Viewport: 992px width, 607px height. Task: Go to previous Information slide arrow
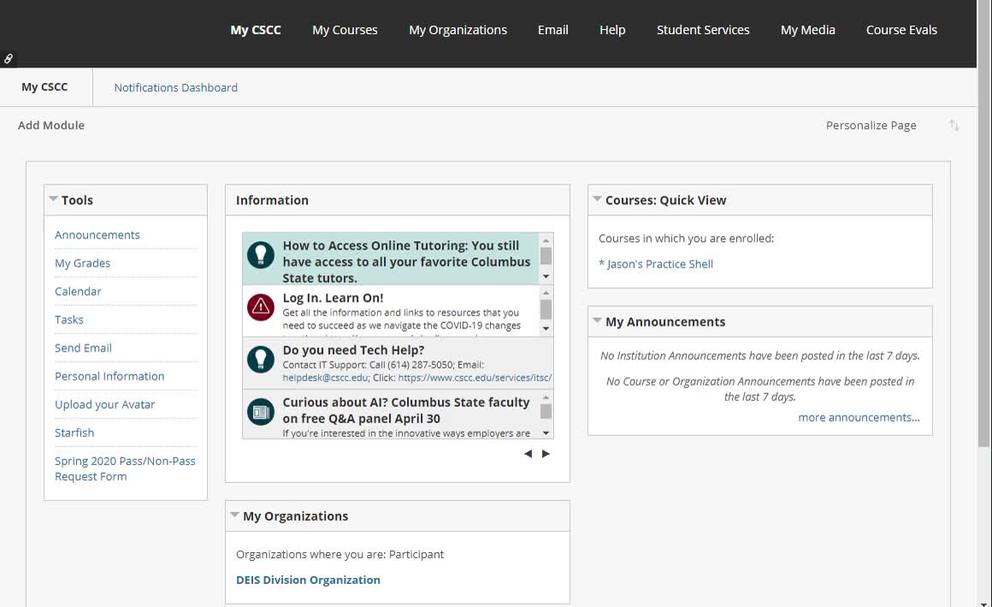[x=528, y=454]
